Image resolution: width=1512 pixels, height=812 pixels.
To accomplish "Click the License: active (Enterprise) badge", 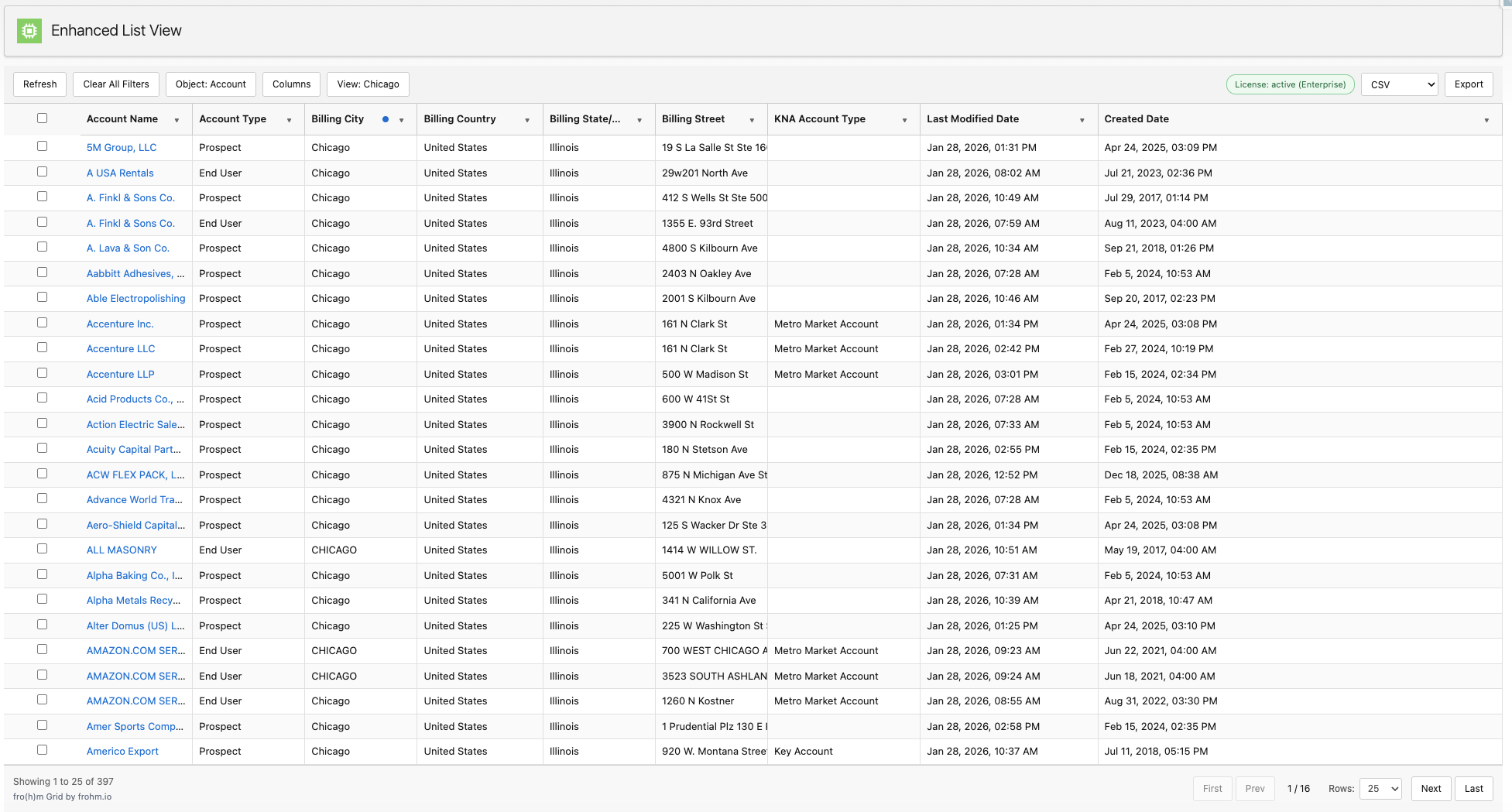I will [x=1290, y=84].
